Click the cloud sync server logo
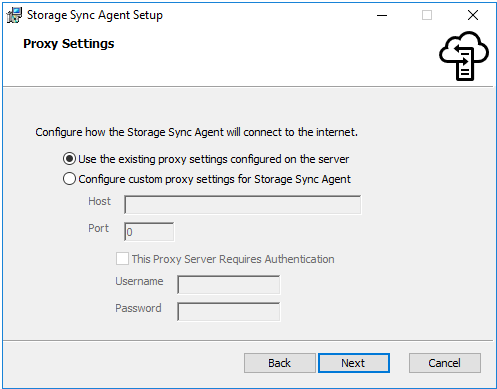Viewport: 497px width, 389px height. pos(464,56)
